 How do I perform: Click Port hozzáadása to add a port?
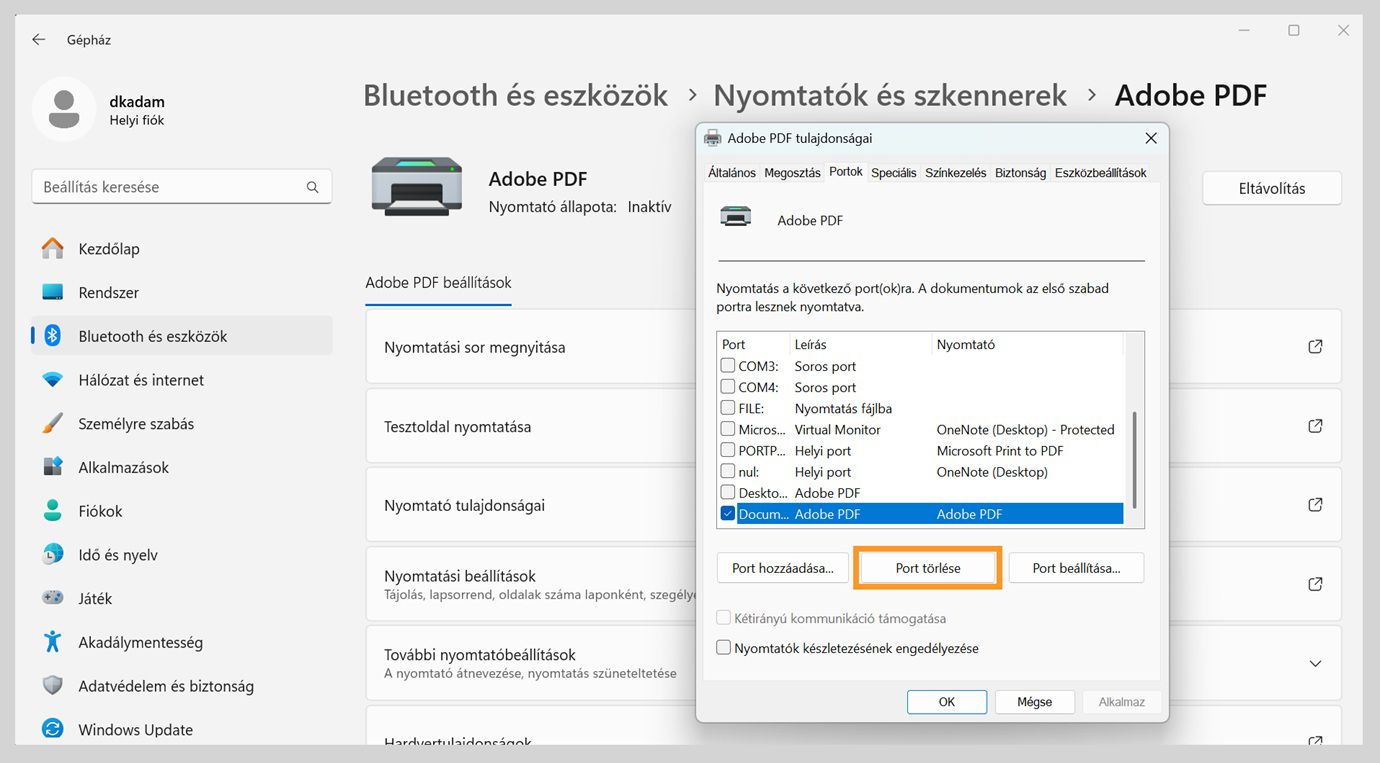coord(782,567)
